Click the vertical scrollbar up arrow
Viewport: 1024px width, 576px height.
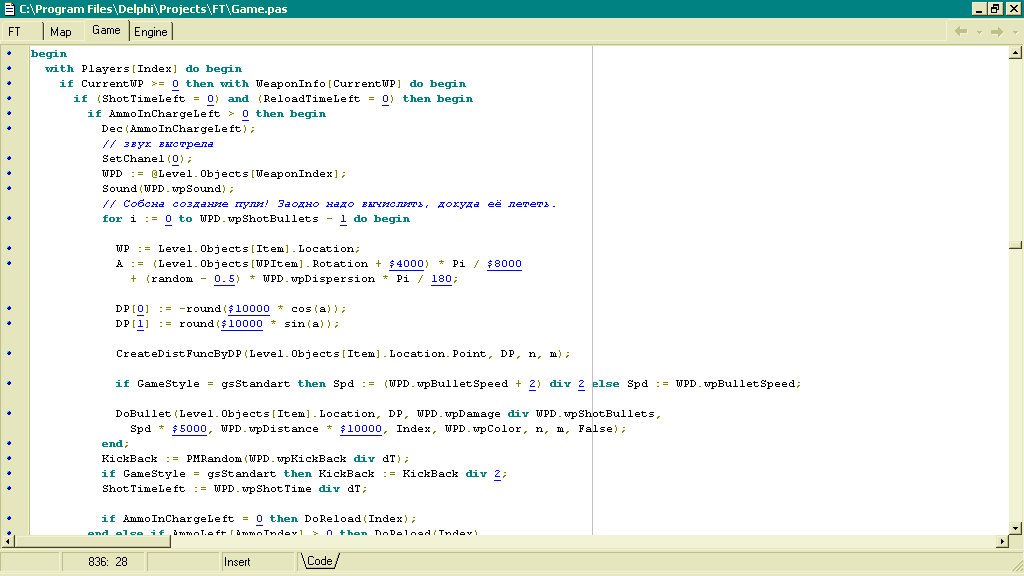1015,54
